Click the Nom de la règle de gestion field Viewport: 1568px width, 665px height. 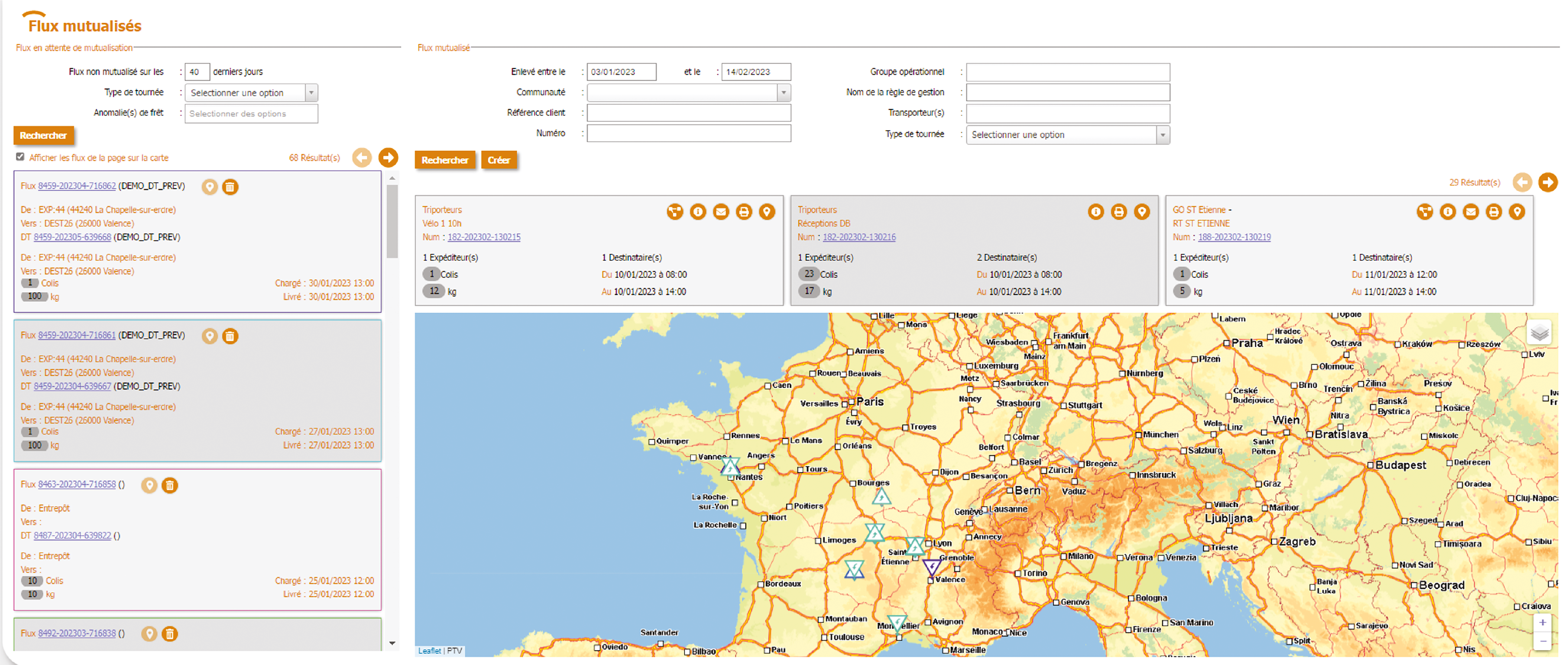click(1068, 92)
